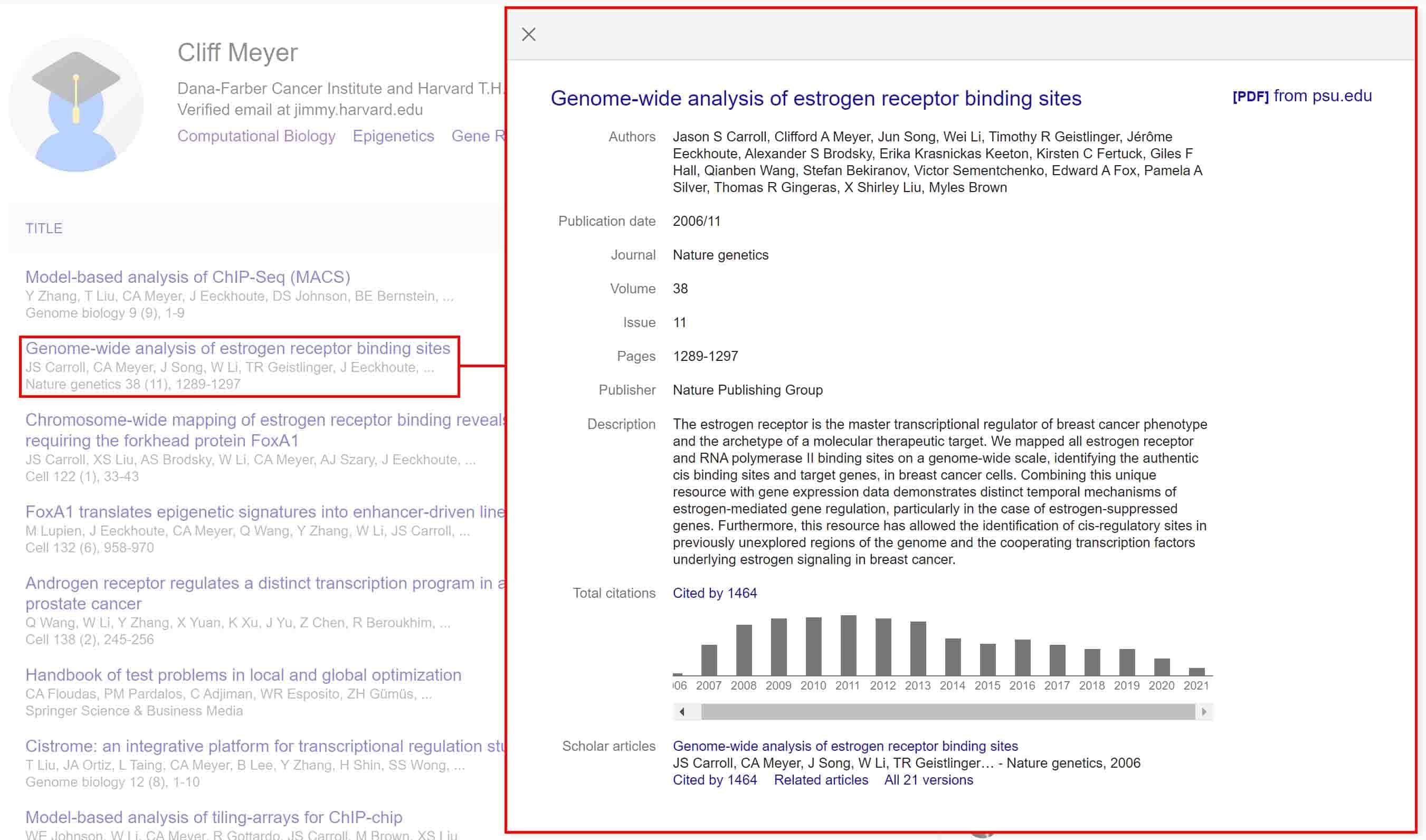Click Related articles in Scholar articles section
1426x840 pixels.
click(x=821, y=779)
